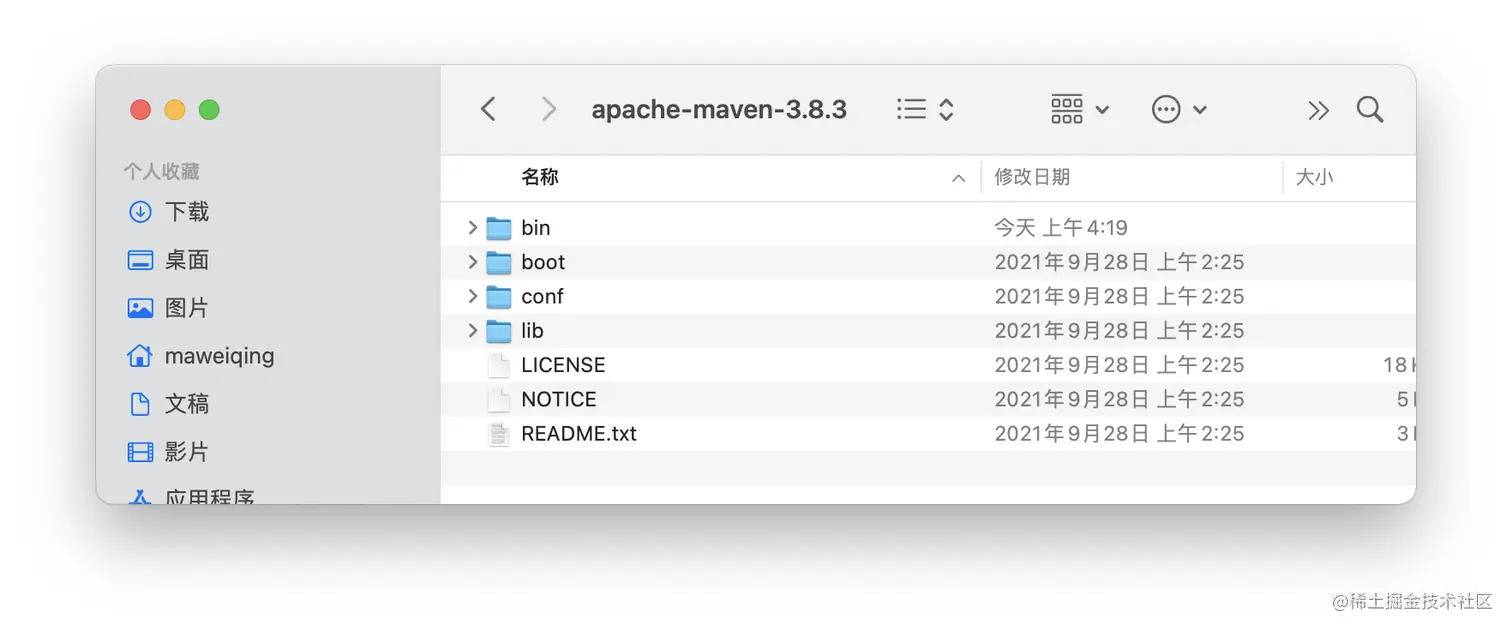Open 影片 in the sidebar
Screen dimensions: 1512x631
(x=169, y=452)
